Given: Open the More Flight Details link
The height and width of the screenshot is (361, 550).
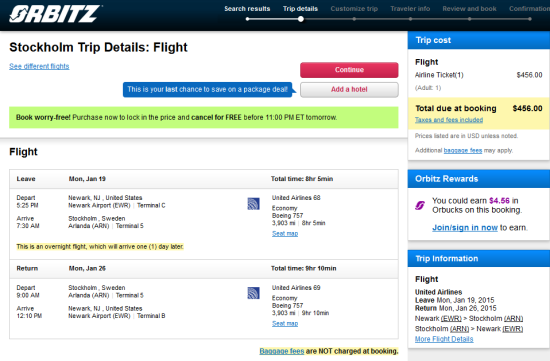Looking at the screenshot, I should 444,339.
